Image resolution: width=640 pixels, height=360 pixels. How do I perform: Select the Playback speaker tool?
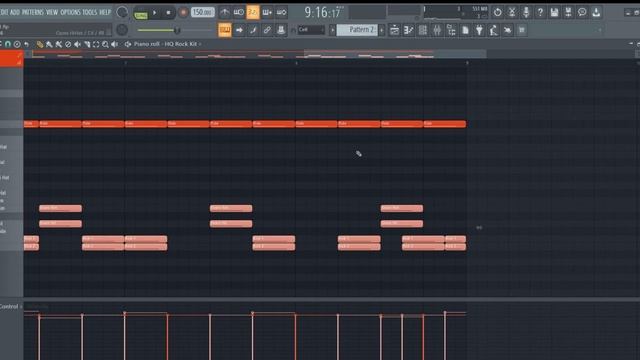(115, 44)
